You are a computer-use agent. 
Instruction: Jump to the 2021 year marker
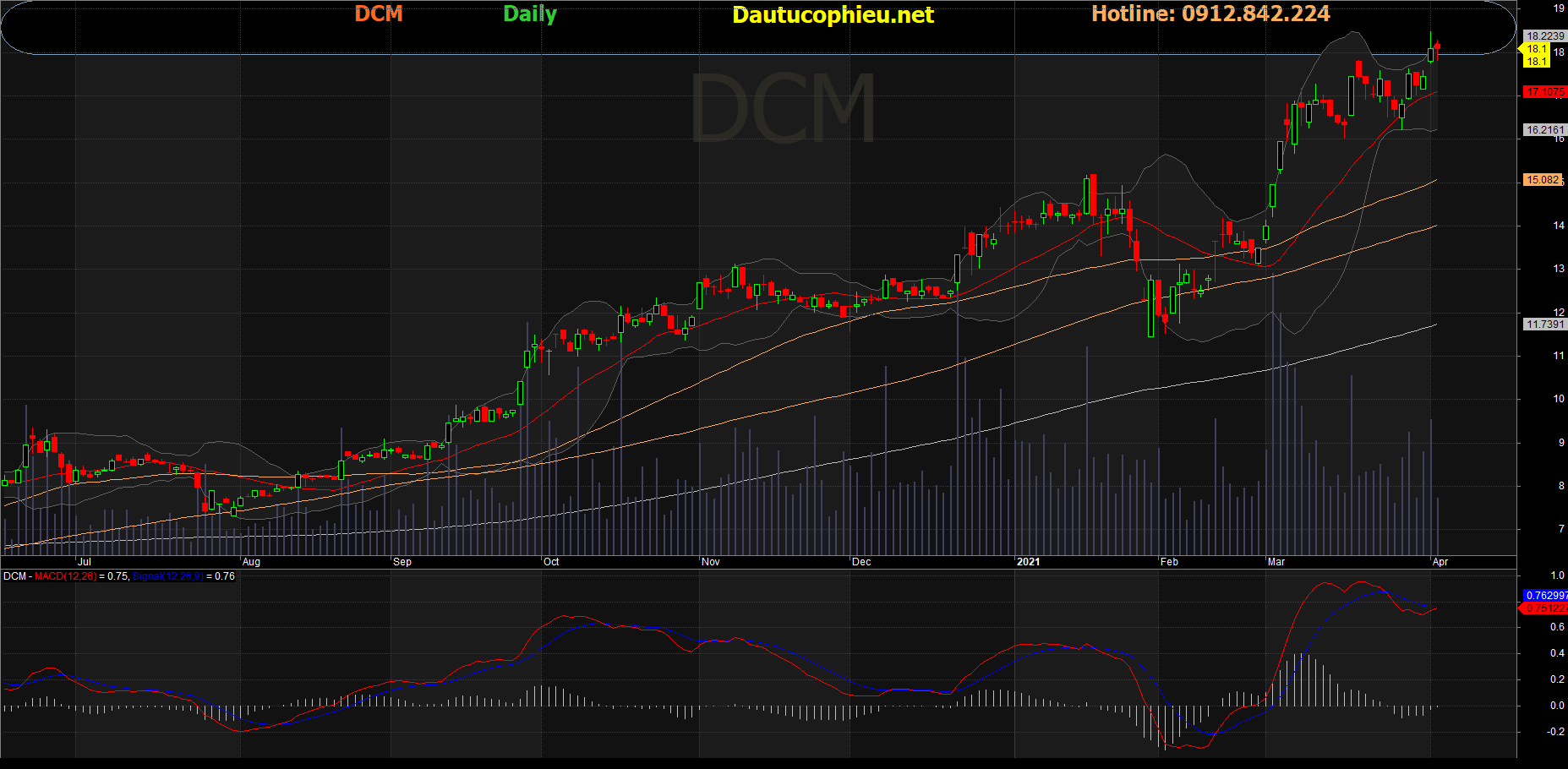pyautogui.click(x=1028, y=562)
